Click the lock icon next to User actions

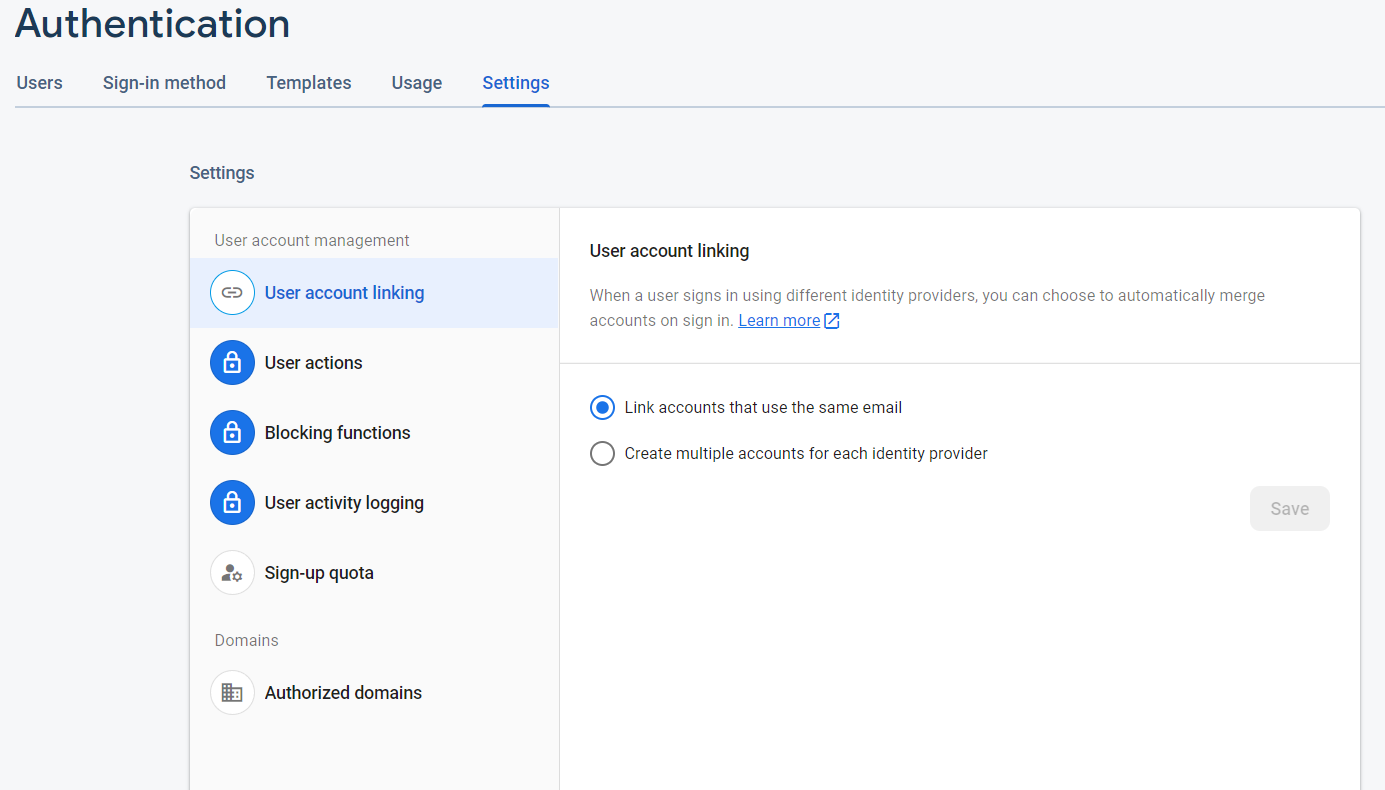coord(232,363)
